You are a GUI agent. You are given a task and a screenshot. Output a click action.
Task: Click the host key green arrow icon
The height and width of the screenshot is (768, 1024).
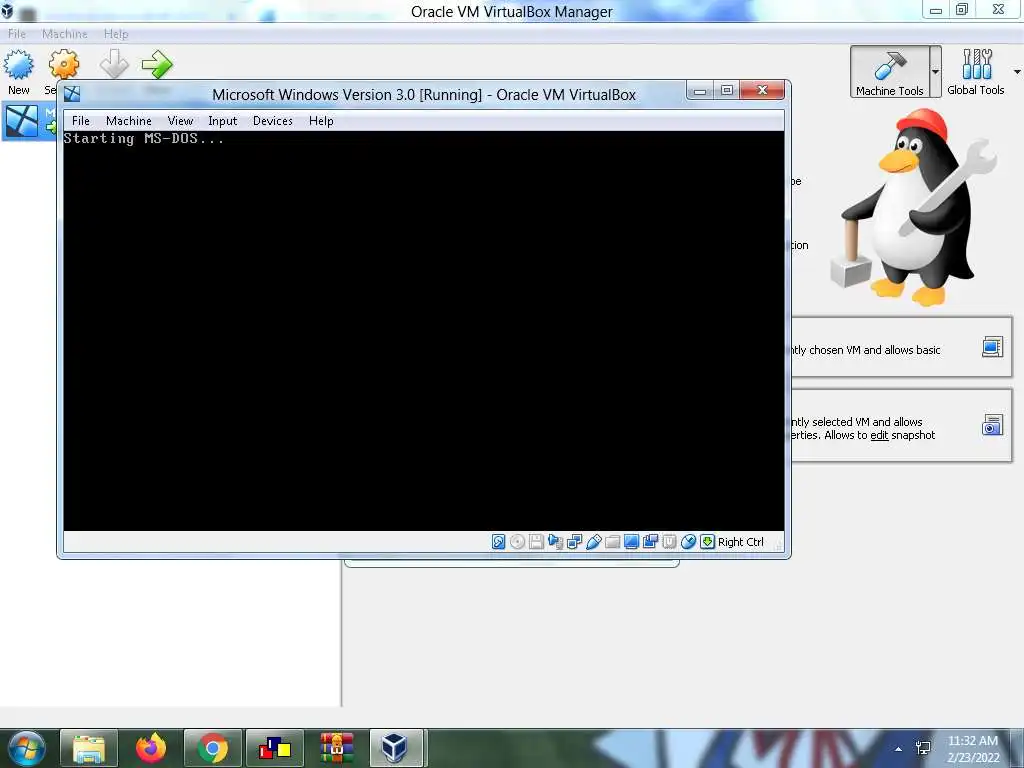pyautogui.click(x=707, y=541)
